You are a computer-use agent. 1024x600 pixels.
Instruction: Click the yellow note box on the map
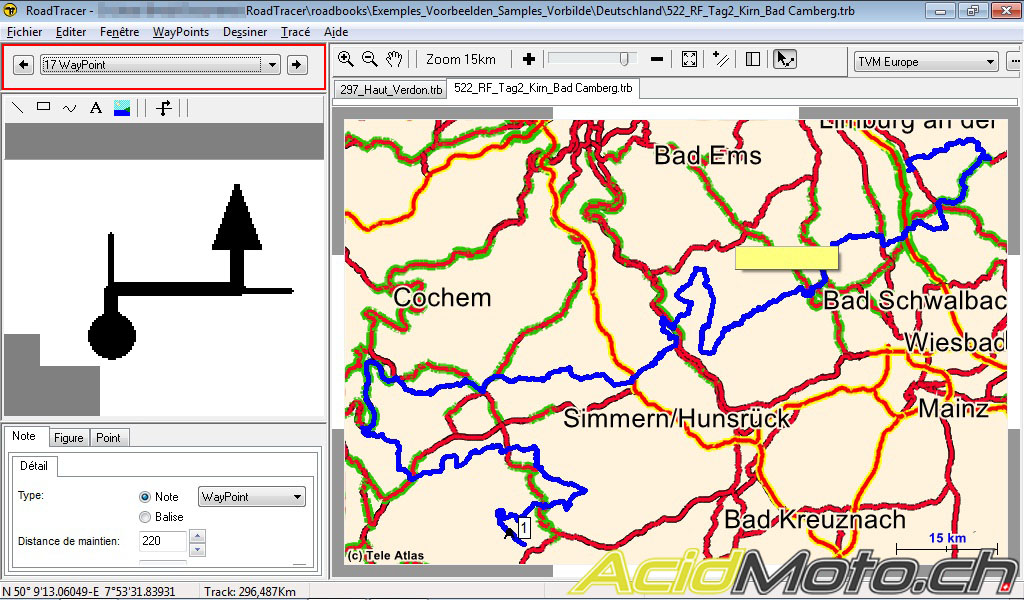pos(786,258)
